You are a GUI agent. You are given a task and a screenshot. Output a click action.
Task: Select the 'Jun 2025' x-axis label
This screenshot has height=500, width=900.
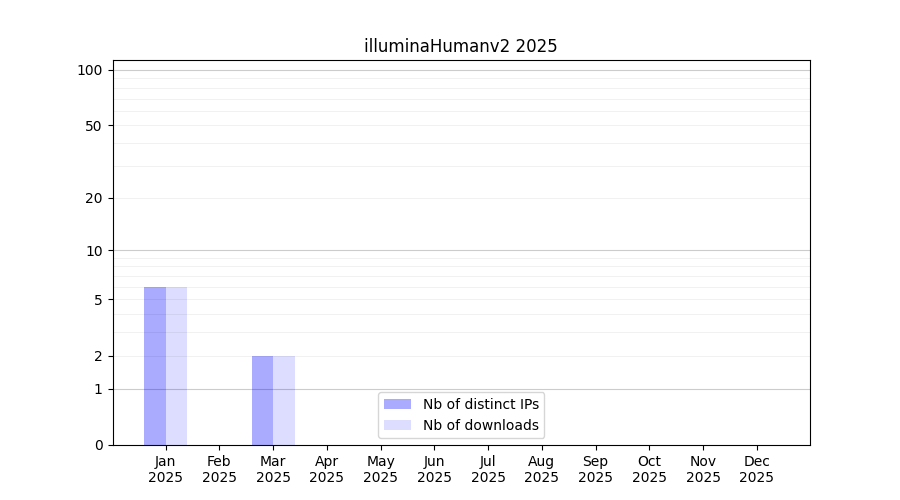[x=434, y=469]
